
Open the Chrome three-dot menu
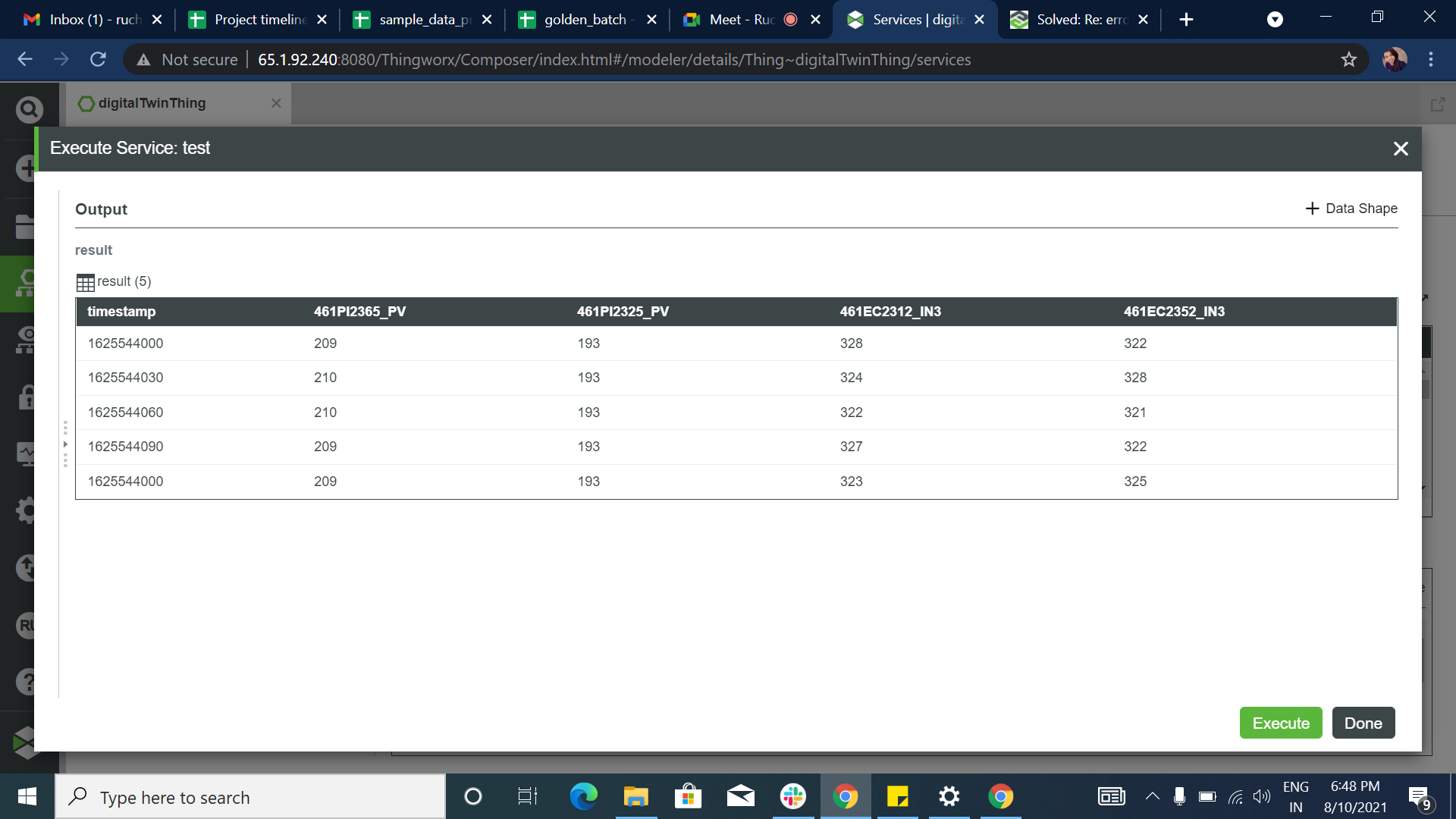pyautogui.click(x=1431, y=60)
